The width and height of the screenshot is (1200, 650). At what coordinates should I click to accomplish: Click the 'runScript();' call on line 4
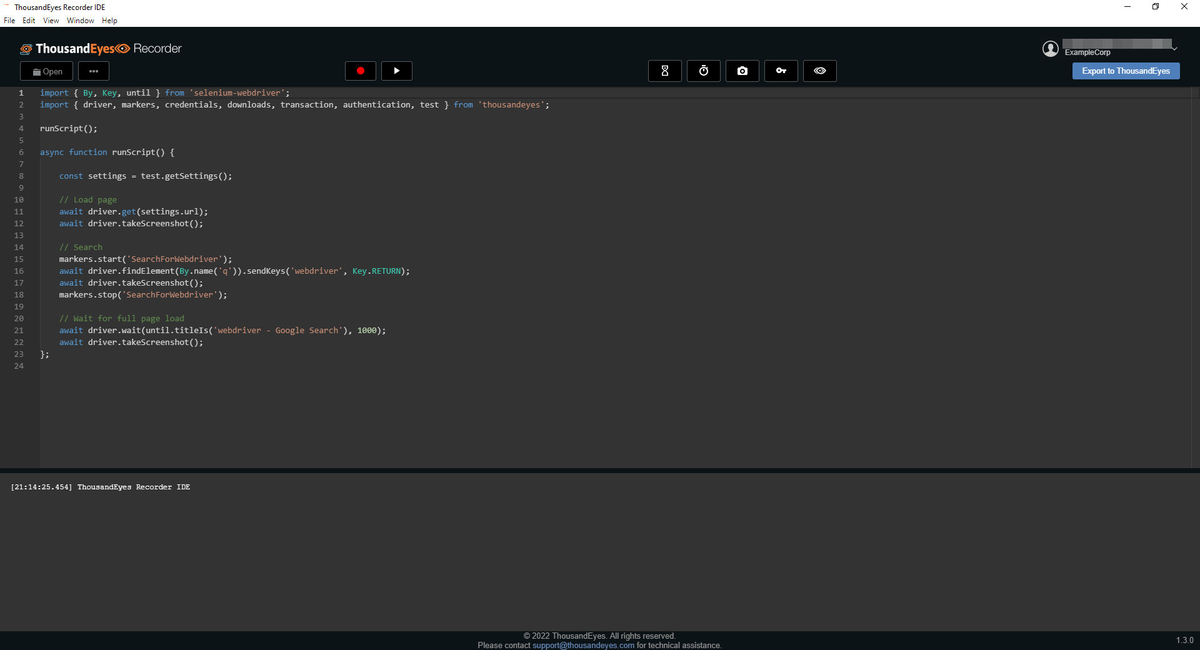pos(68,128)
